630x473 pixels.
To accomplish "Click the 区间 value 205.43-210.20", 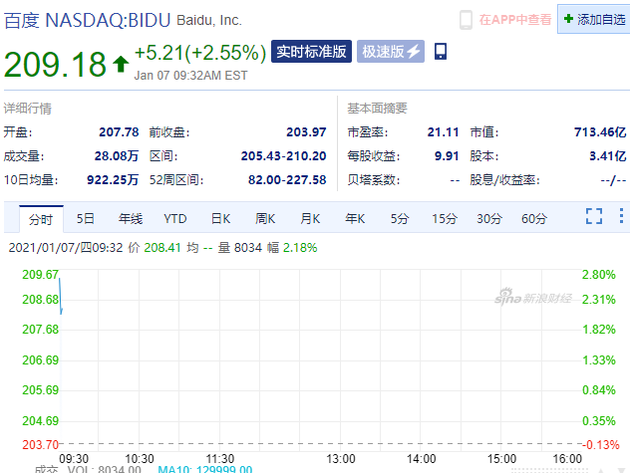I will point(283,156).
